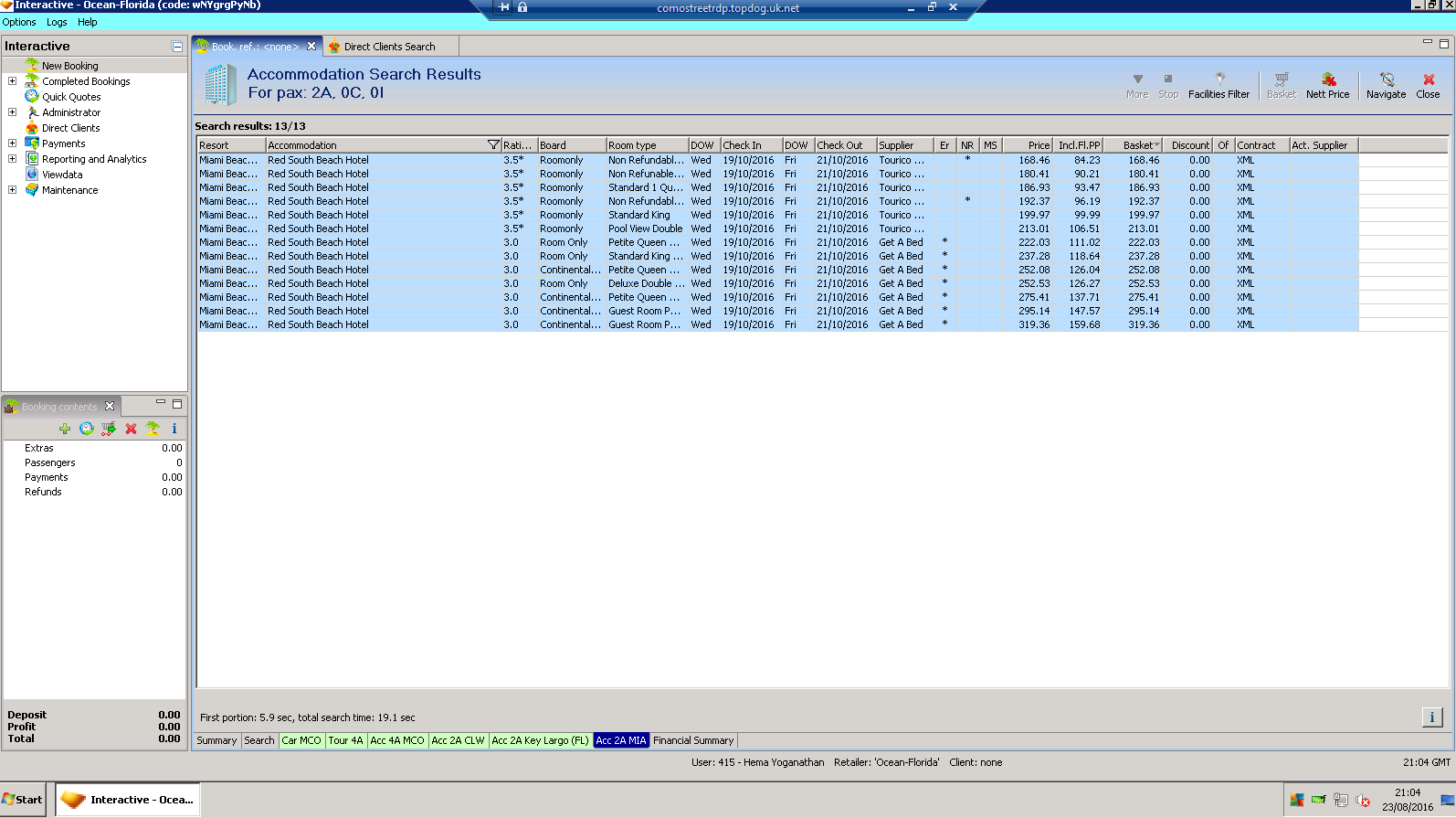The width and height of the screenshot is (1456, 818).
Task: Expand the Payments node
Action: [x=12, y=143]
